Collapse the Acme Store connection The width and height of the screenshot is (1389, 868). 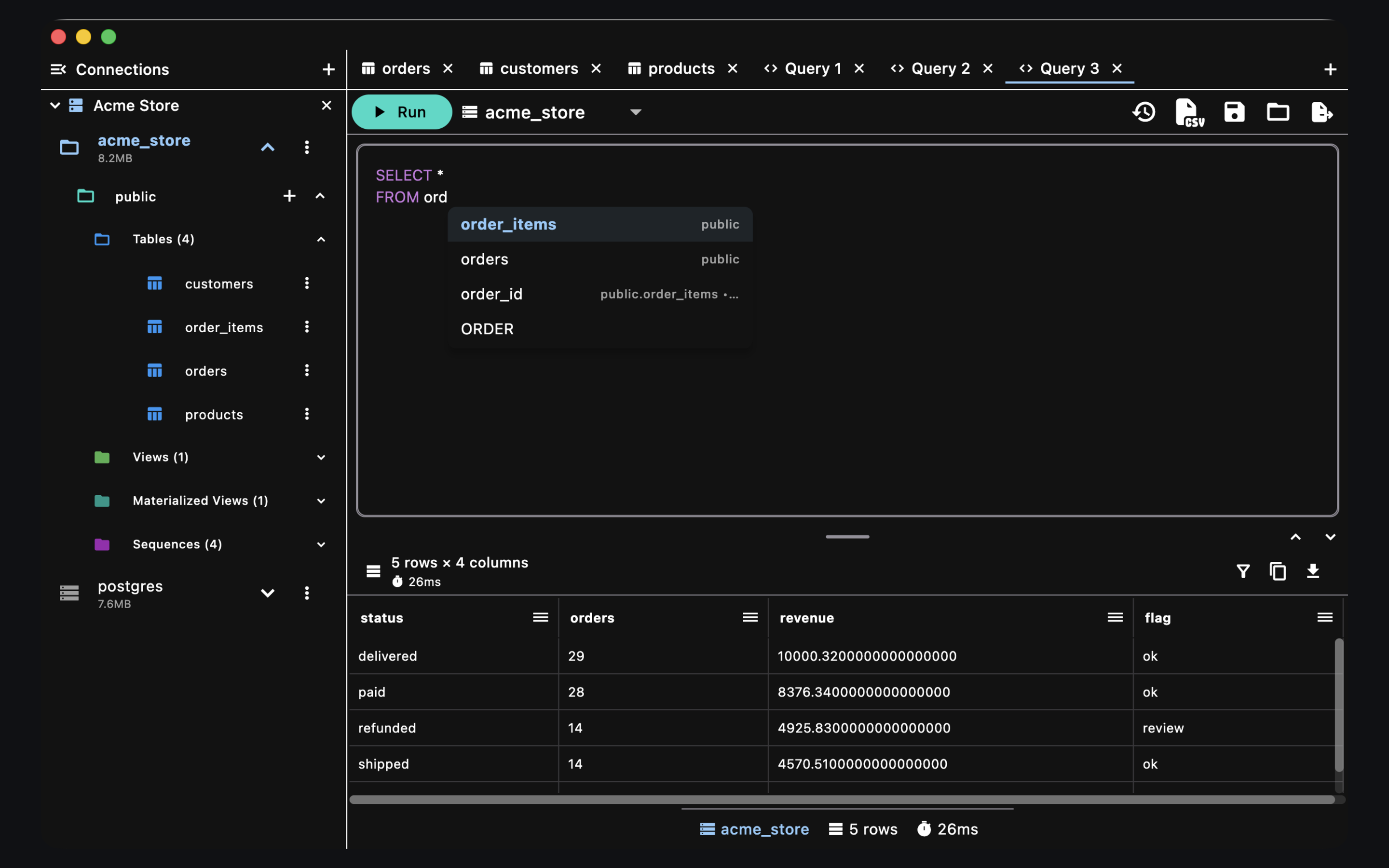click(55, 106)
